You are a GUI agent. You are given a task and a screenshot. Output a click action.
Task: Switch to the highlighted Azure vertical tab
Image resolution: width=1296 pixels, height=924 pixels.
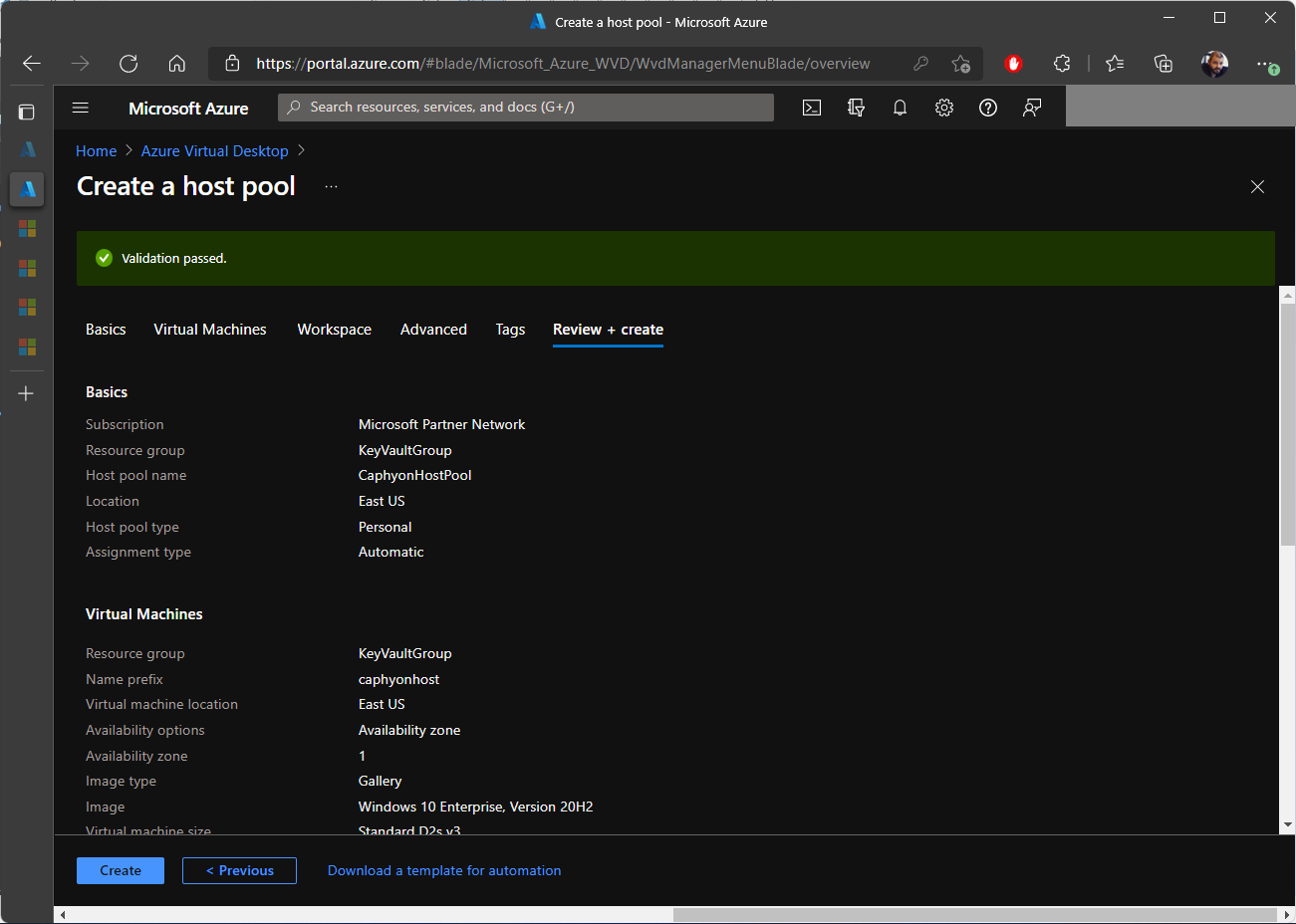tap(28, 188)
